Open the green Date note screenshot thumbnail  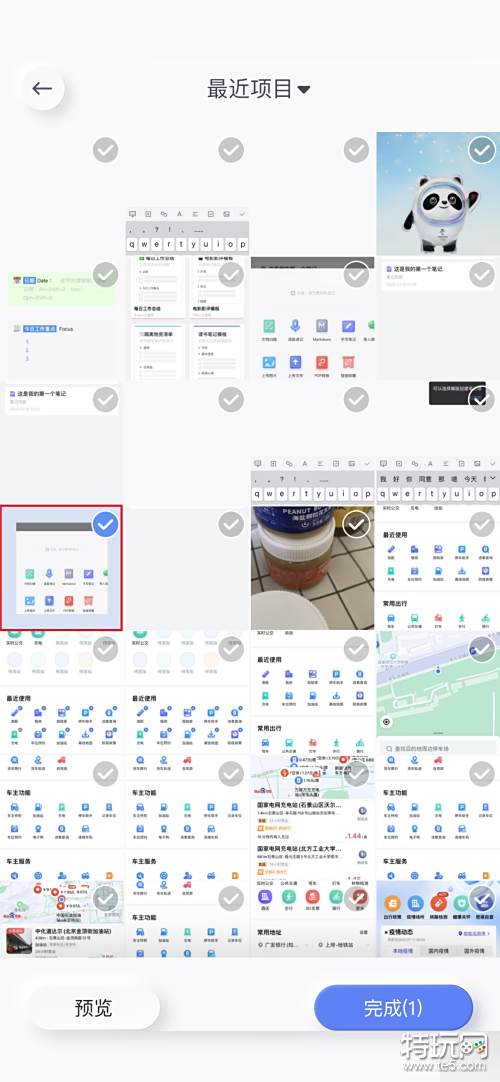click(61, 319)
